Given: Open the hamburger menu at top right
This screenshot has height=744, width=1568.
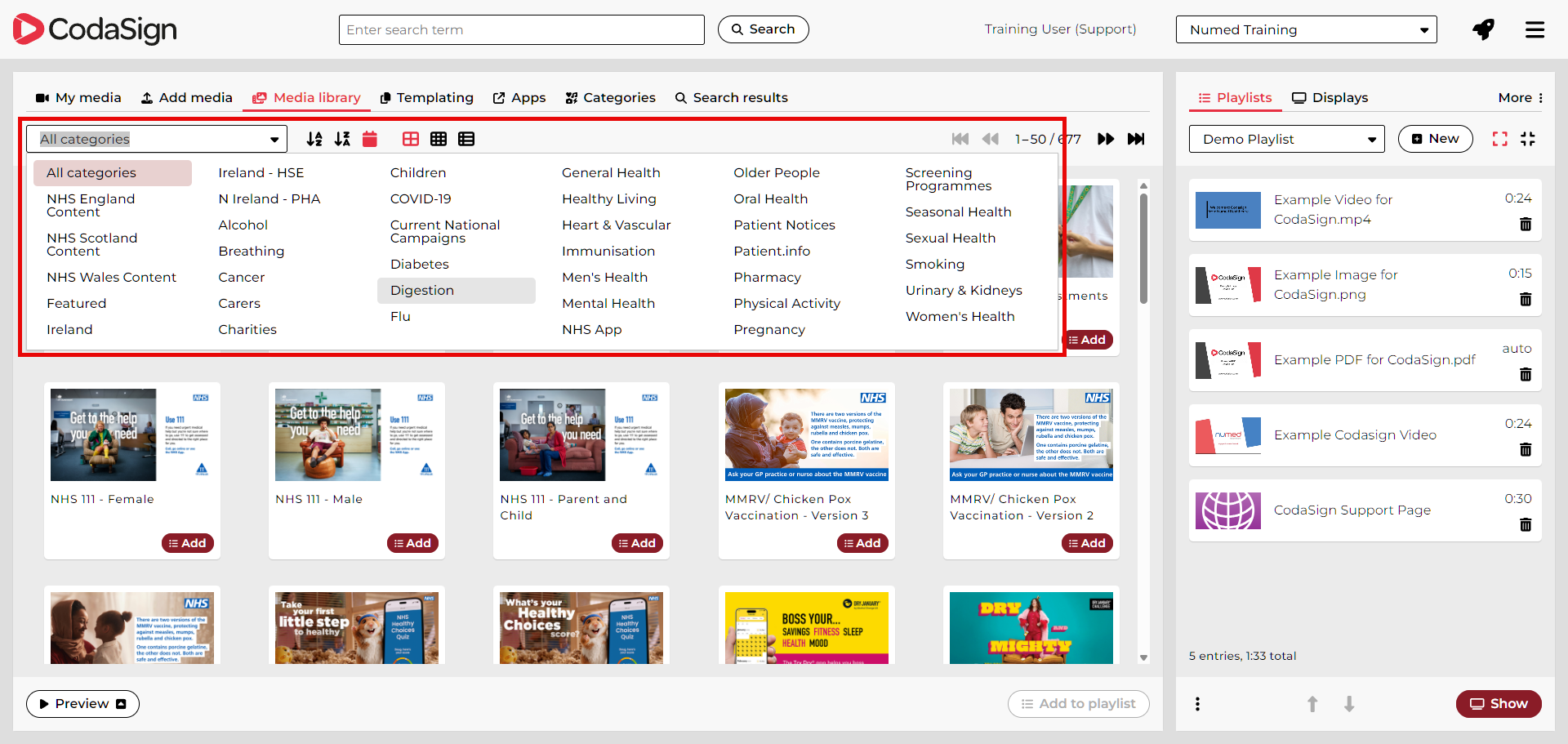Looking at the screenshot, I should 1535,29.
